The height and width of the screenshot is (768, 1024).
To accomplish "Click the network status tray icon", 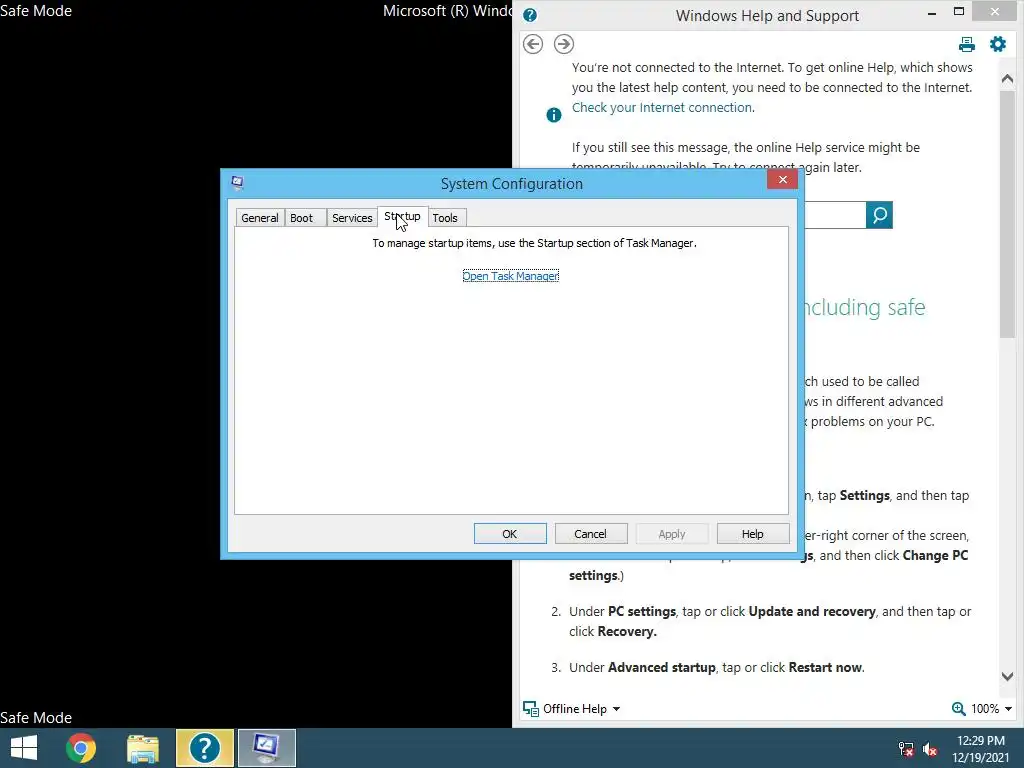I will (906, 748).
